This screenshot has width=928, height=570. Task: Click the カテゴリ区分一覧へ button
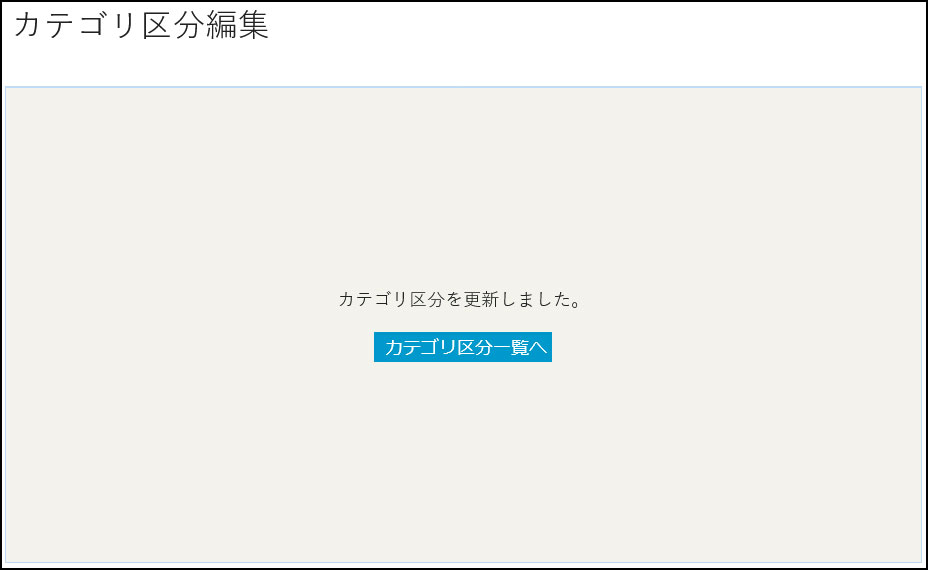coord(463,347)
